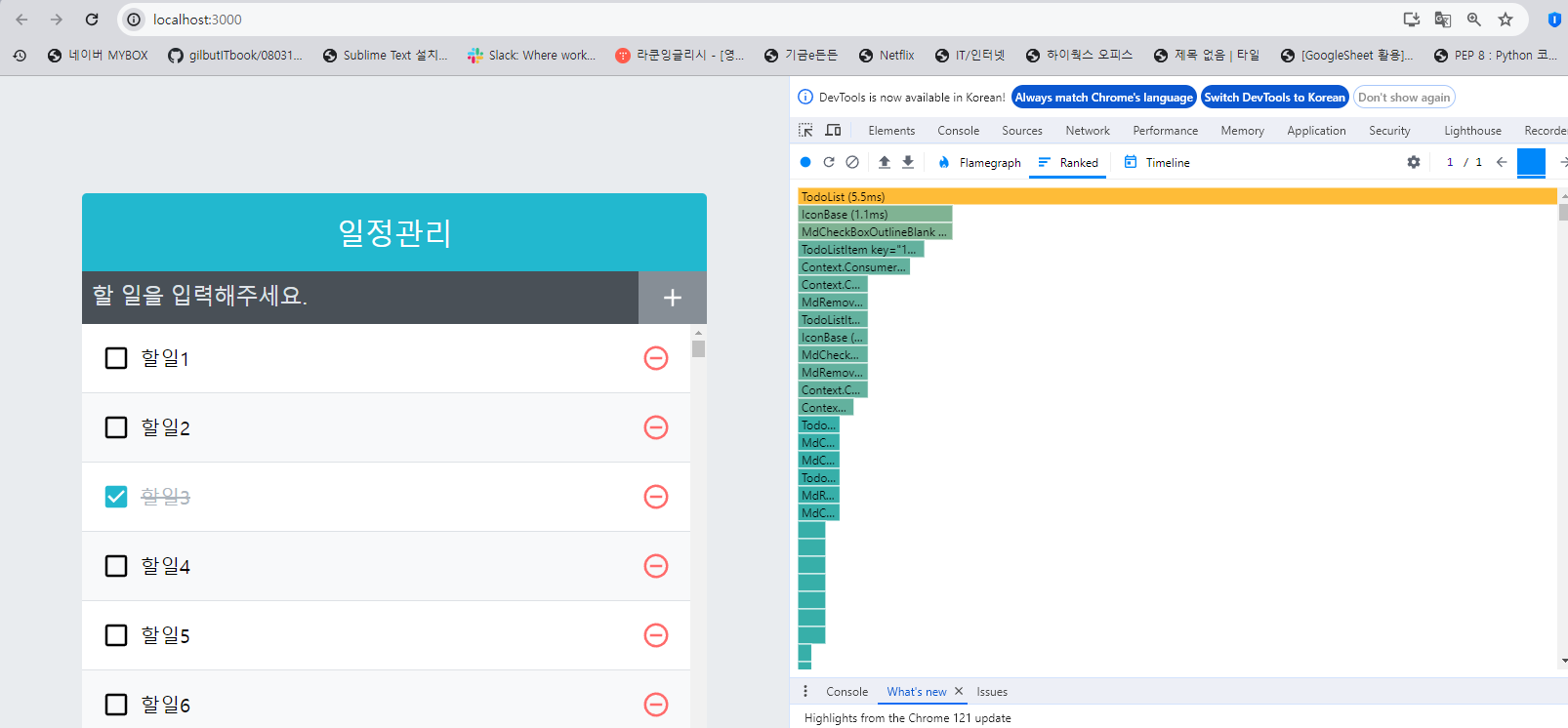Uncheck the 할일3 checkbox
Screen dimensions: 1568x728
coord(116,497)
